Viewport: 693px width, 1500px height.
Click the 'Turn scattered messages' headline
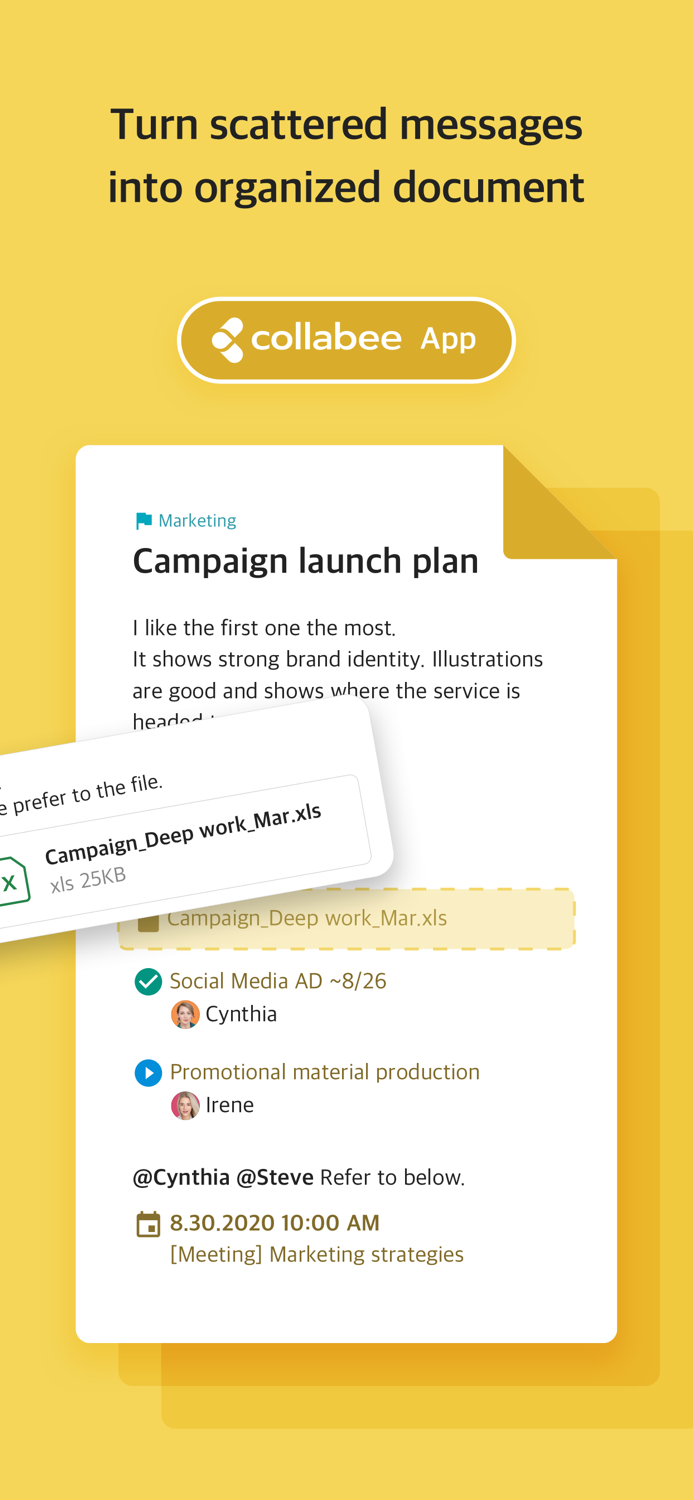346,125
